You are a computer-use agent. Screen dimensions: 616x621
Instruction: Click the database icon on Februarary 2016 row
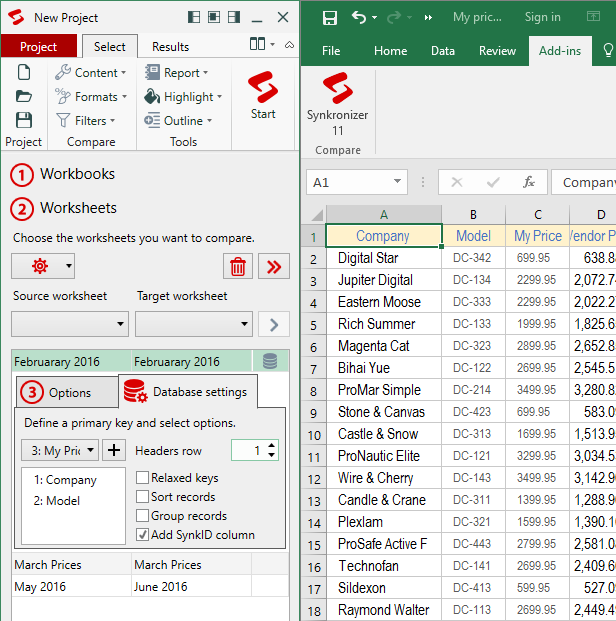(x=270, y=361)
